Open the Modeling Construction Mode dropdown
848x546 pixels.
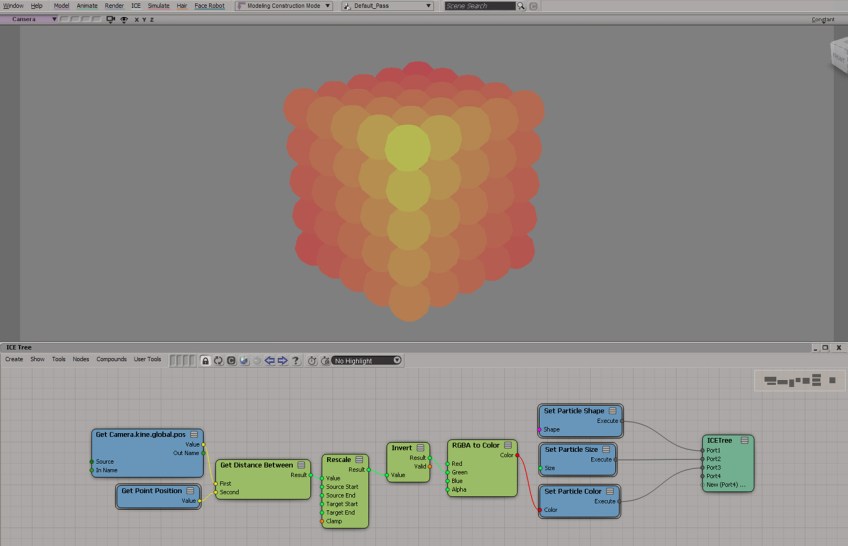(285, 6)
